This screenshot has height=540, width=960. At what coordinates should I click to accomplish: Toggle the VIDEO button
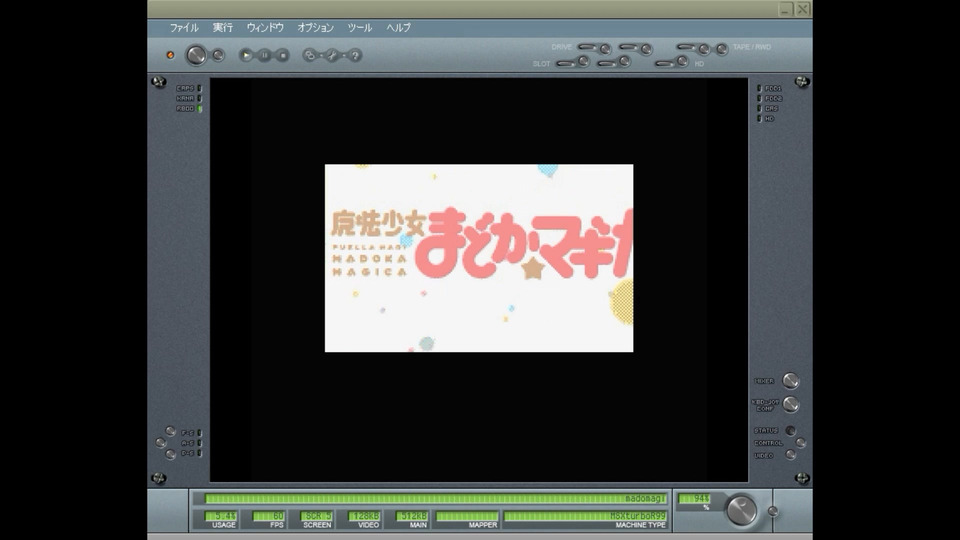pos(790,455)
